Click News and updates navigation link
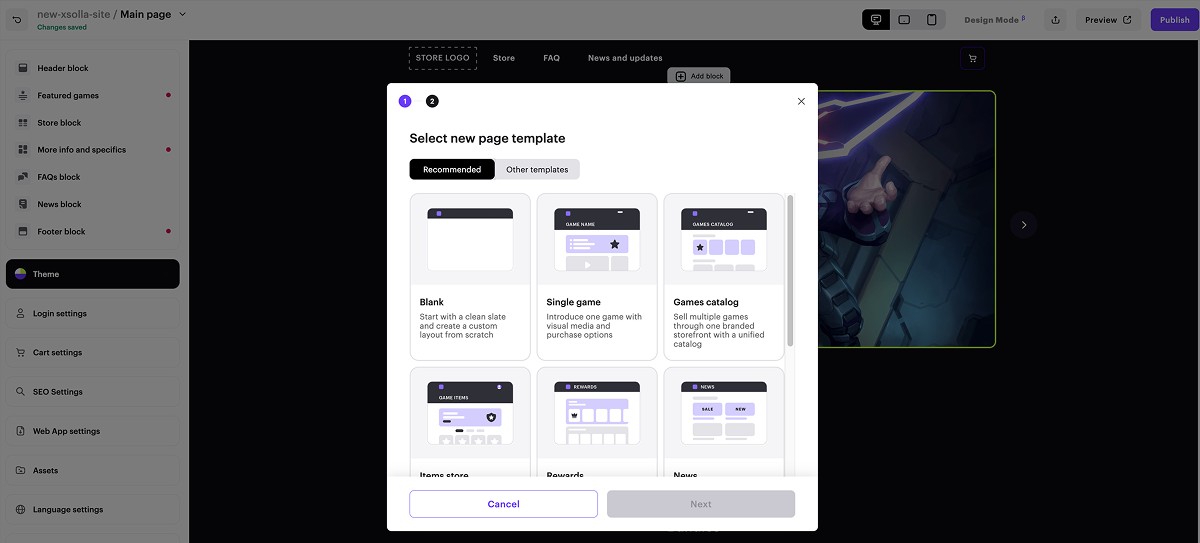The height and width of the screenshot is (543, 1200). (x=625, y=58)
